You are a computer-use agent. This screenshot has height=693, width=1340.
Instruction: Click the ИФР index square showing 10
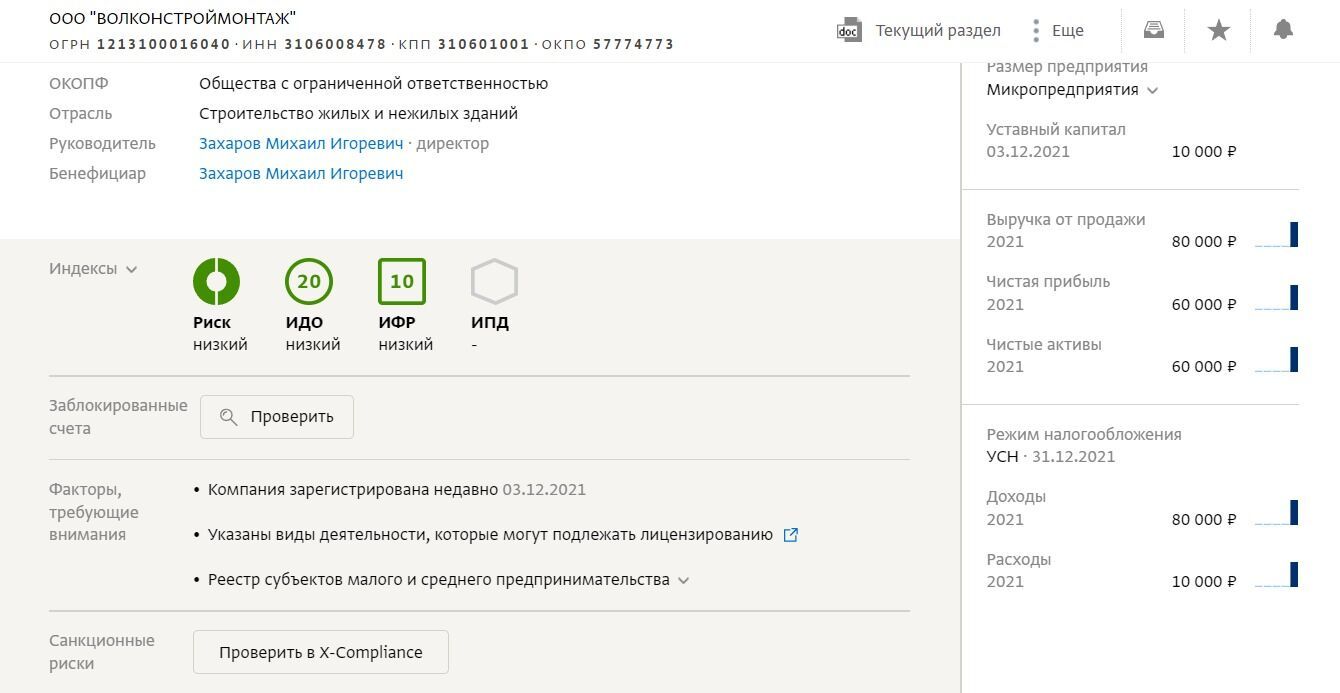point(402,282)
